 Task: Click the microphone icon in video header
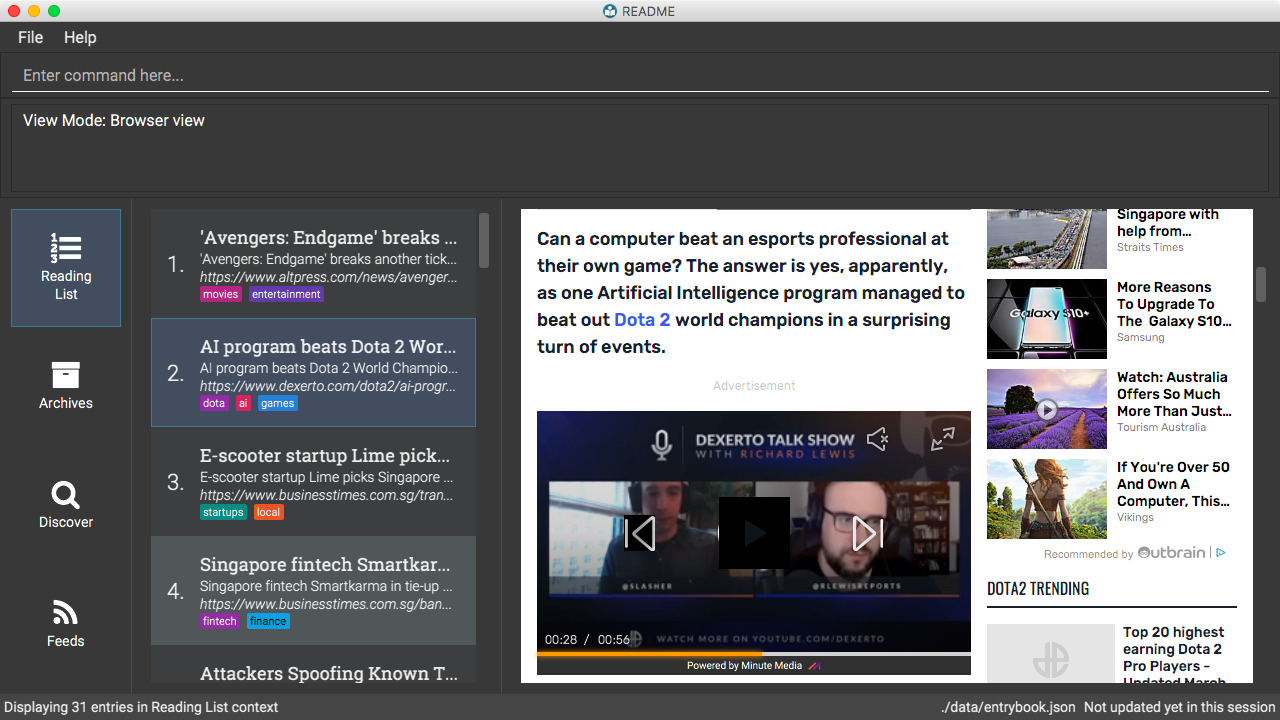point(661,445)
